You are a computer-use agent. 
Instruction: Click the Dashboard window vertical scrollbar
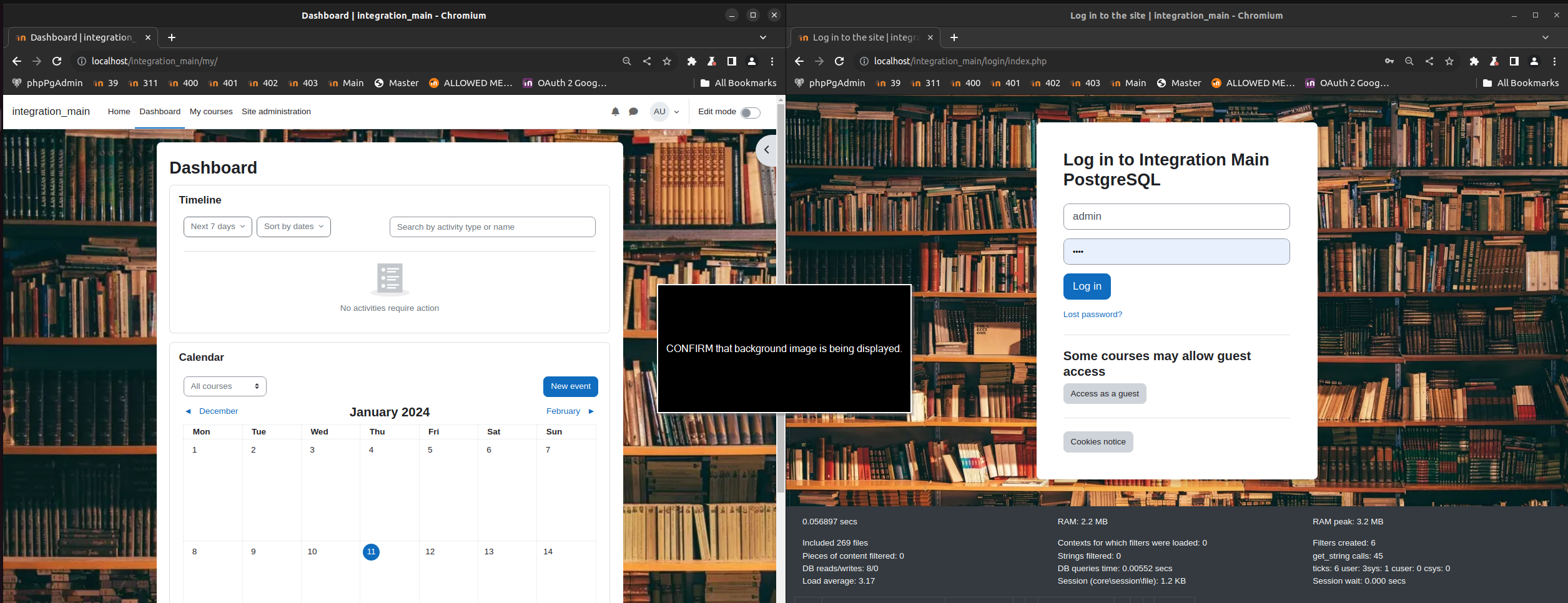click(781, 300)
